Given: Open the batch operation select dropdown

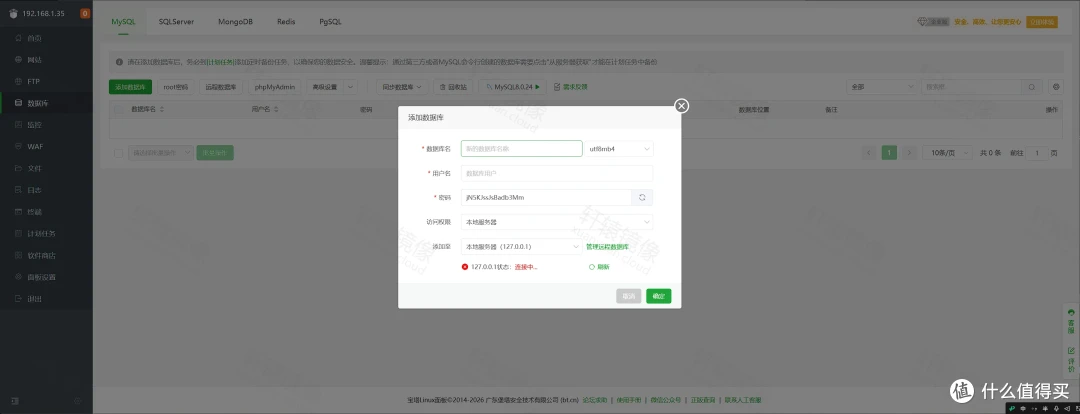Looking at the screenshot, I should coord(160,153).
